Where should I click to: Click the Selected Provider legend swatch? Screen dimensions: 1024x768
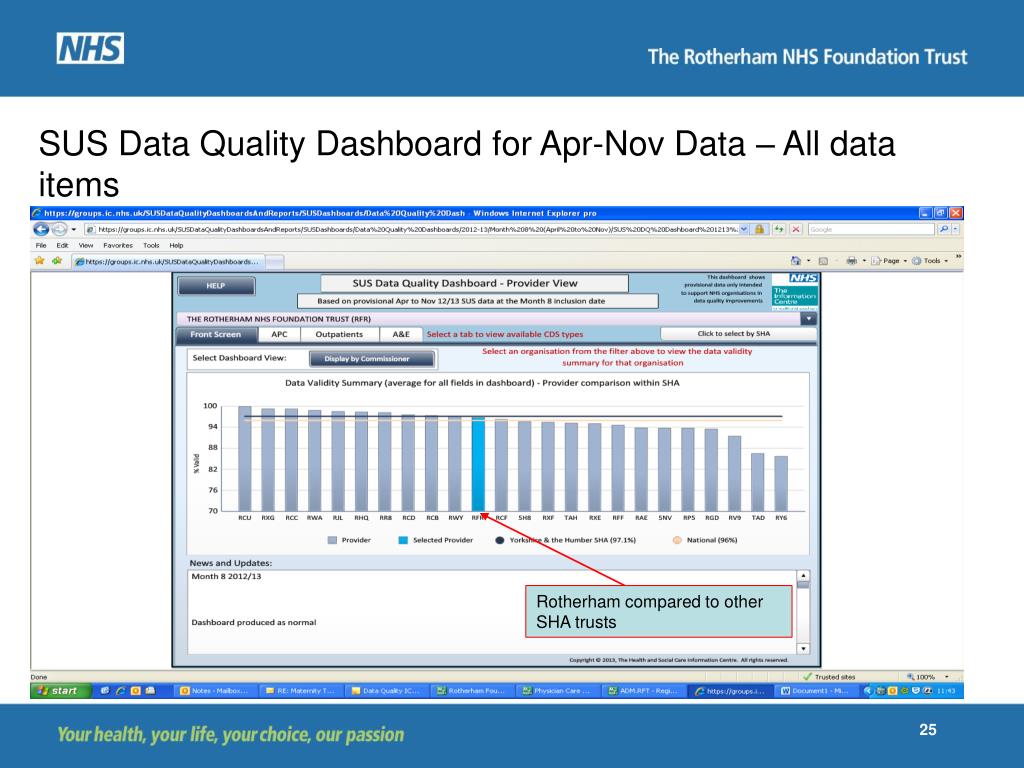coord(403,540)
